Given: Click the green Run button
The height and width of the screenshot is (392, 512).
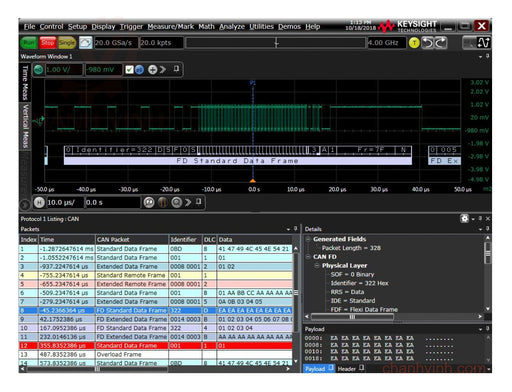Looking at the screenshot, I should (x=29, y=43).
